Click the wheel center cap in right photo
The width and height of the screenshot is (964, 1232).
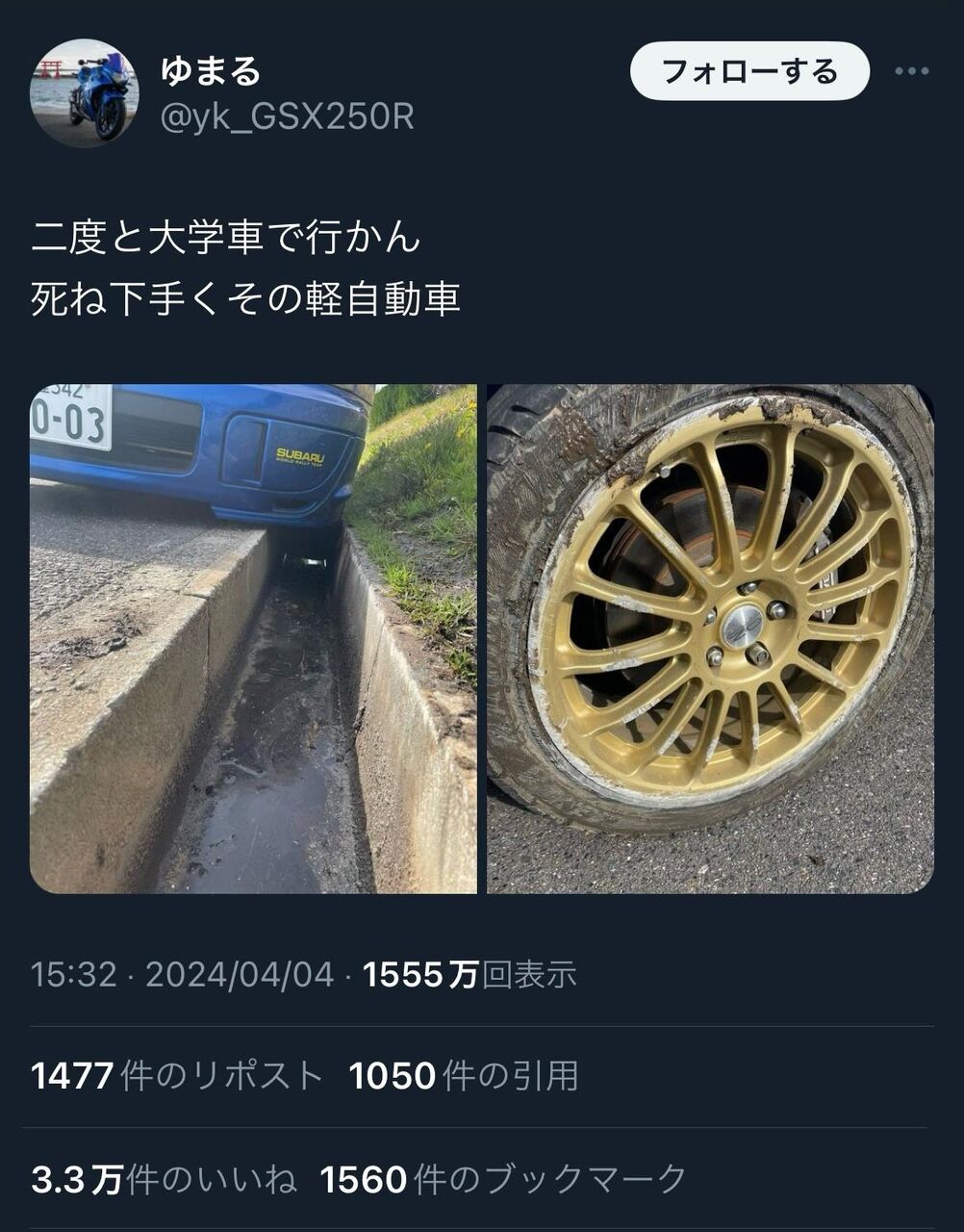[742, 628]
